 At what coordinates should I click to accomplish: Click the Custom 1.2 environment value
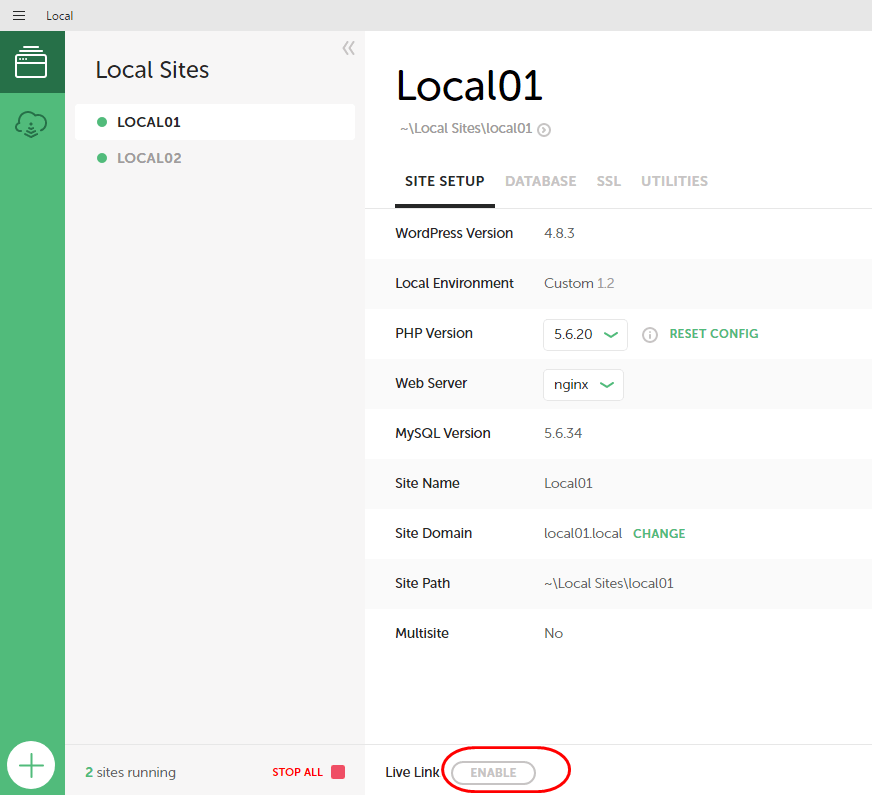point(579,283)
